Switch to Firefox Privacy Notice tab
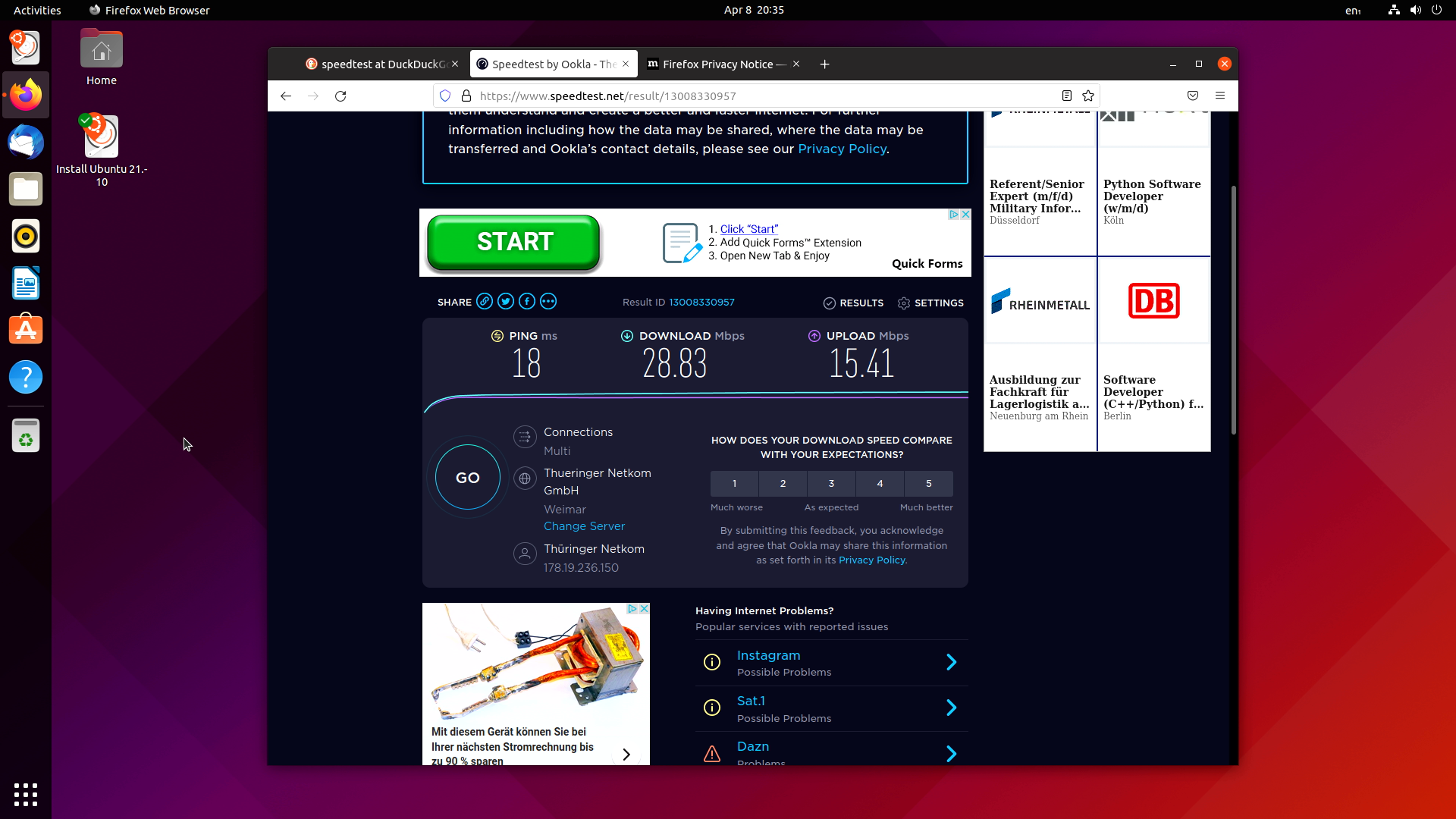The image size is (1456, 819). (723, 64)
